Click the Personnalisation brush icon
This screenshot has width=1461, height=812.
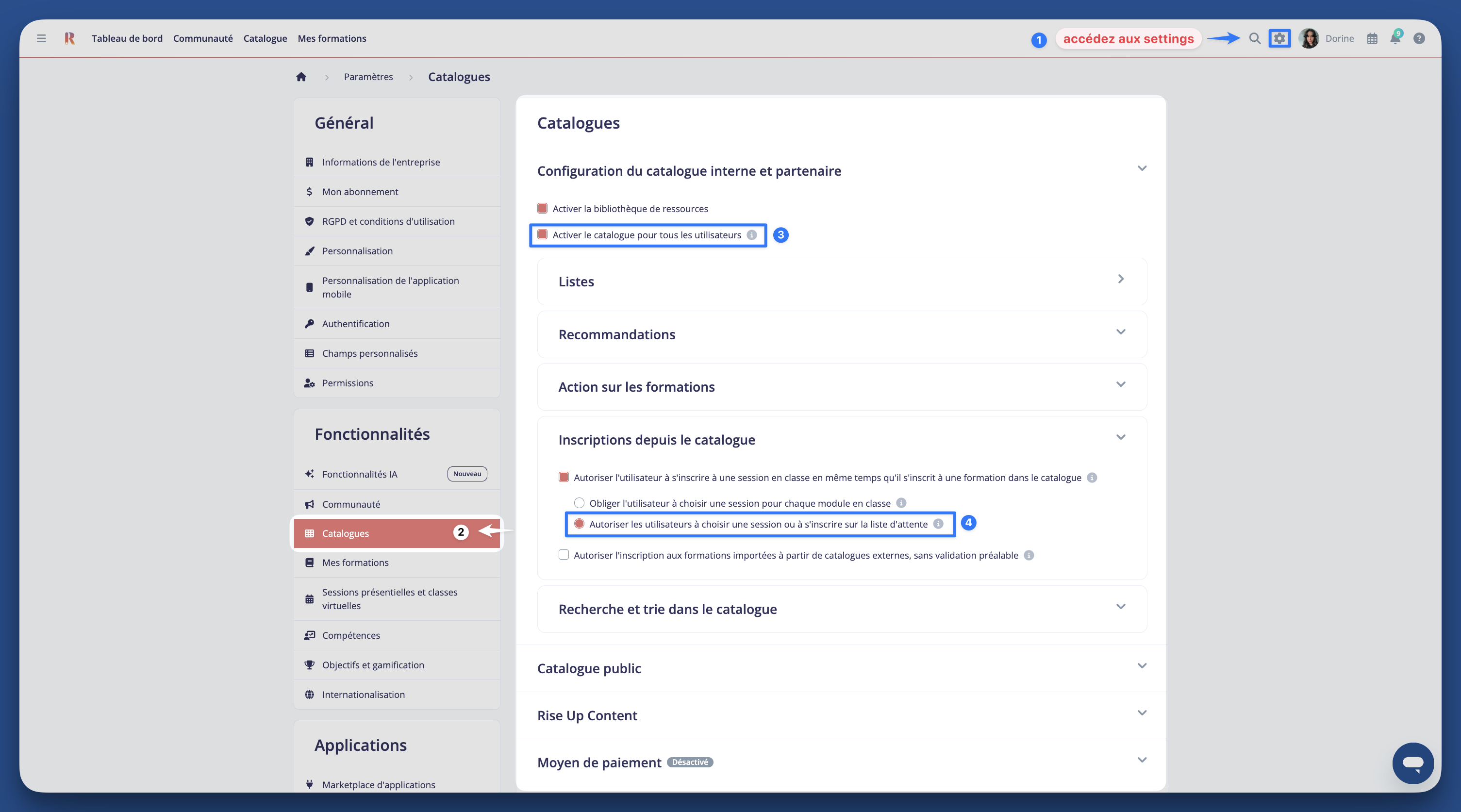[x=309, y=250]
